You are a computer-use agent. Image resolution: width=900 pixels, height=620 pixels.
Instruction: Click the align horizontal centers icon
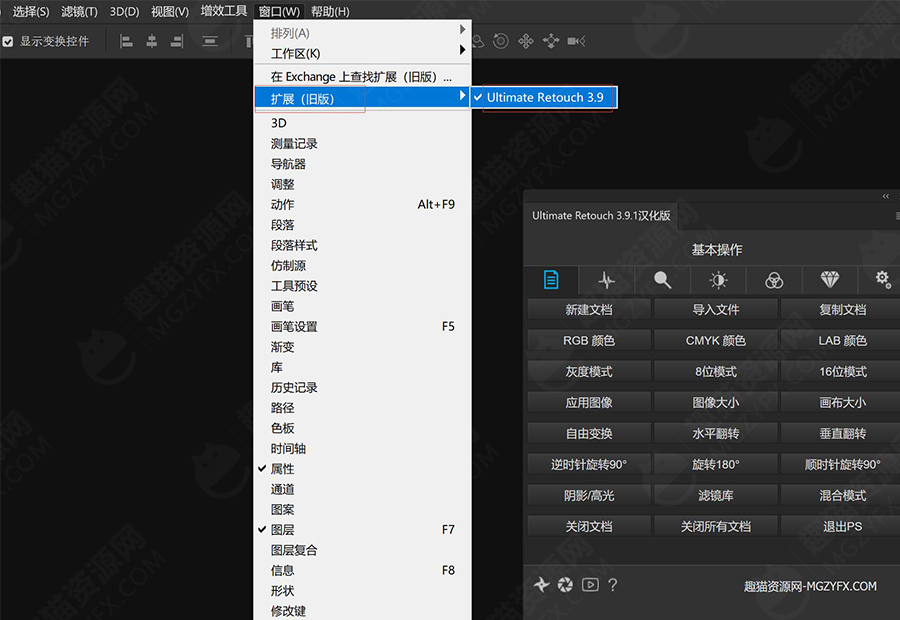click(x=152, y=41)
